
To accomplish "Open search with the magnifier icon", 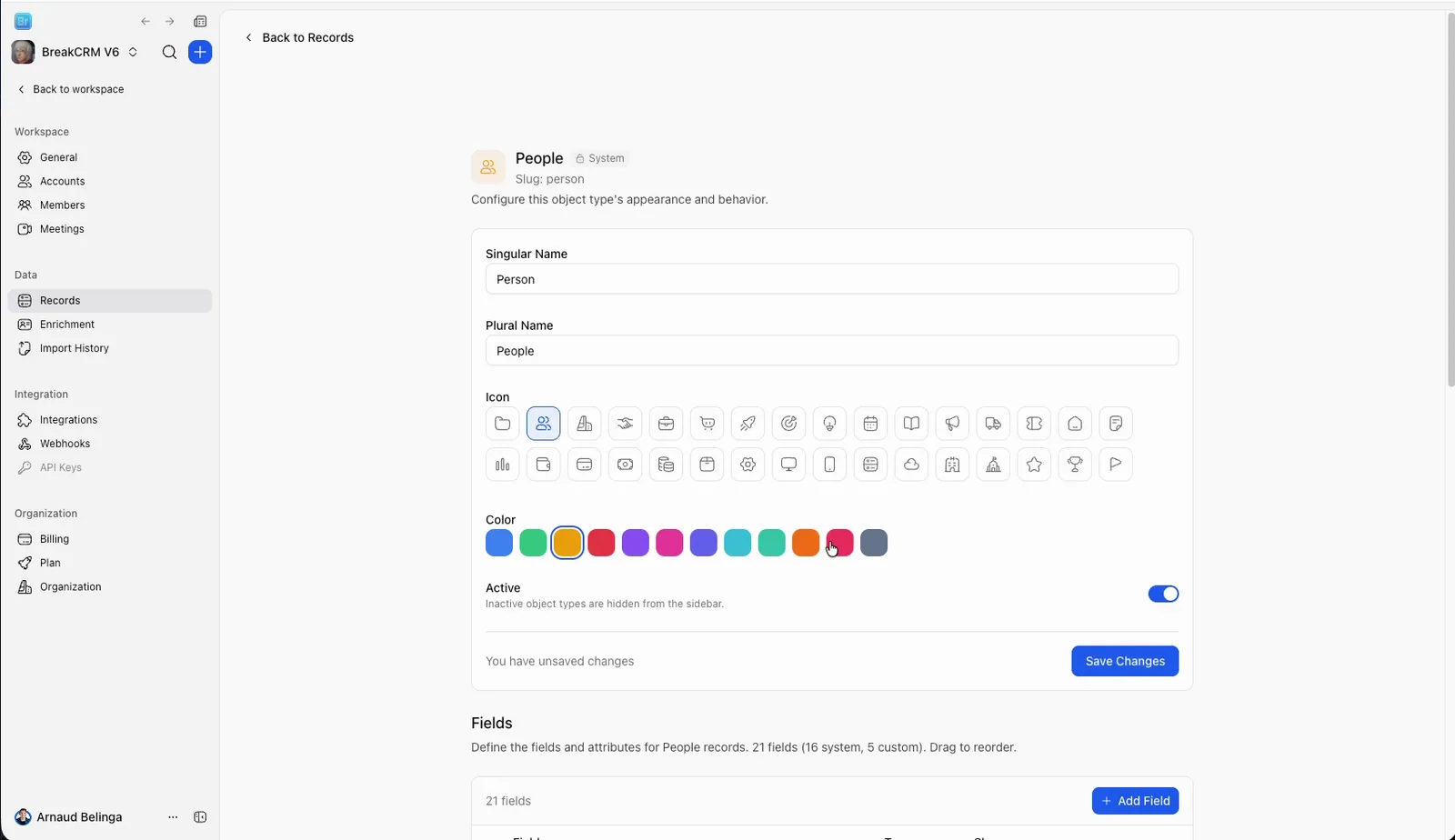I will tap(169, 52).
